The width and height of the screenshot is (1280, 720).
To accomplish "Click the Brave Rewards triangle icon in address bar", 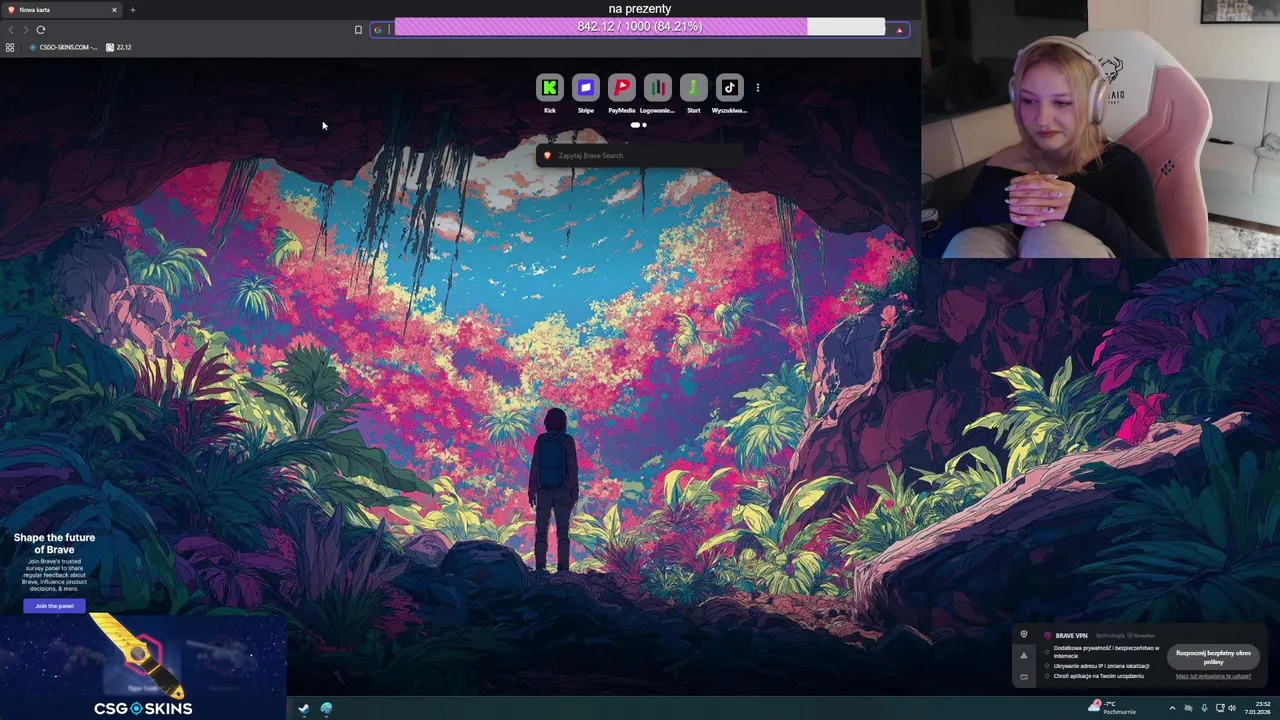I will (x=899, y=30).
